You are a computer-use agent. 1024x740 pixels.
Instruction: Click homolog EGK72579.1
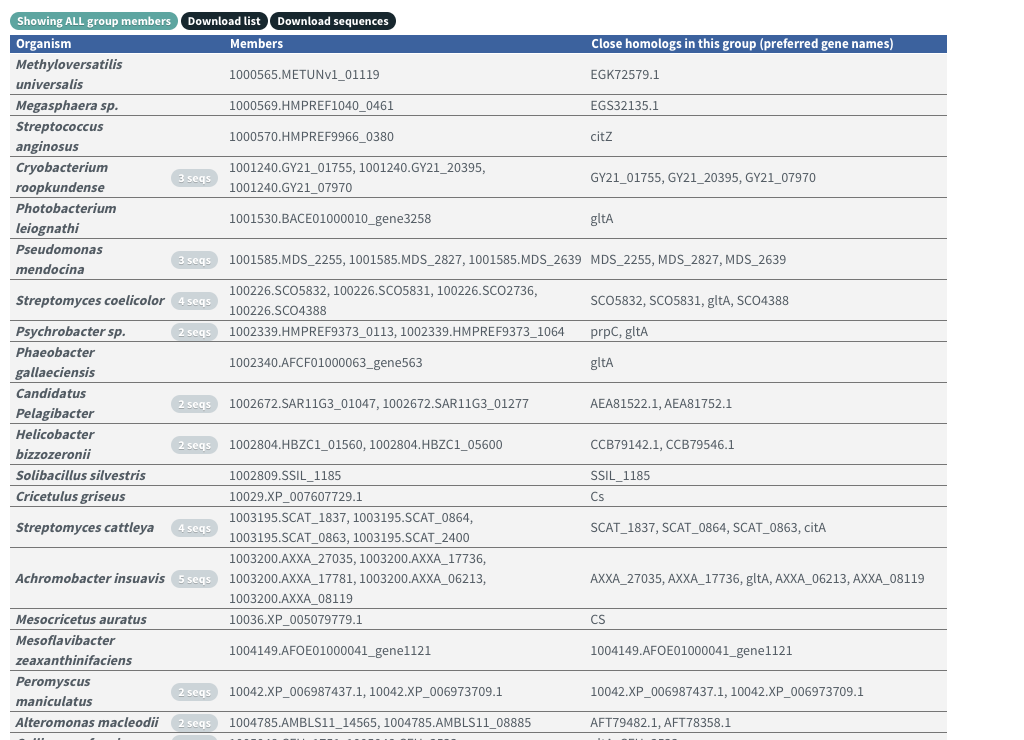[624, 74]
